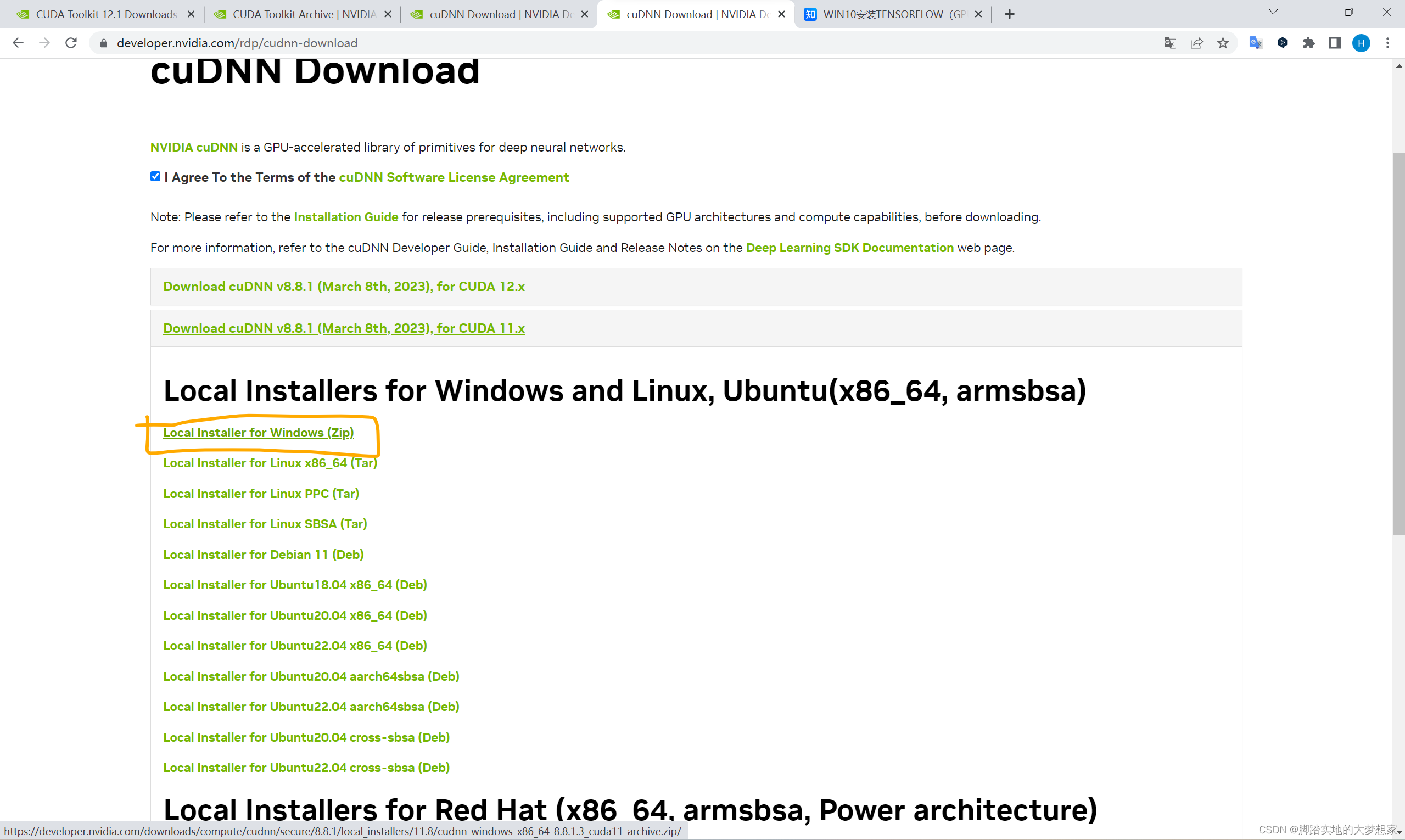Close the active cuDNN Download tab
This screenshot has width=1405, height=840.
(782, 14)
